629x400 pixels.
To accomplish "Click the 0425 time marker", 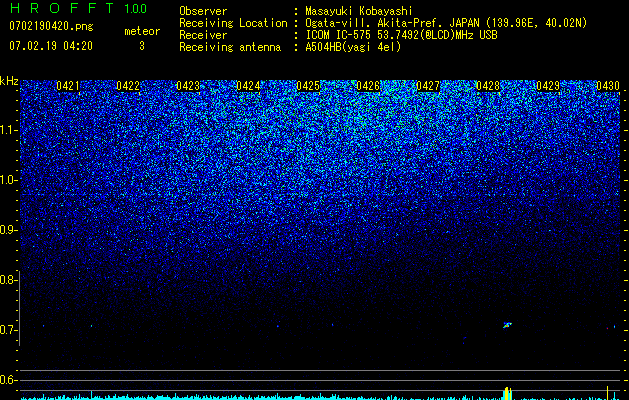I will 308,86.
